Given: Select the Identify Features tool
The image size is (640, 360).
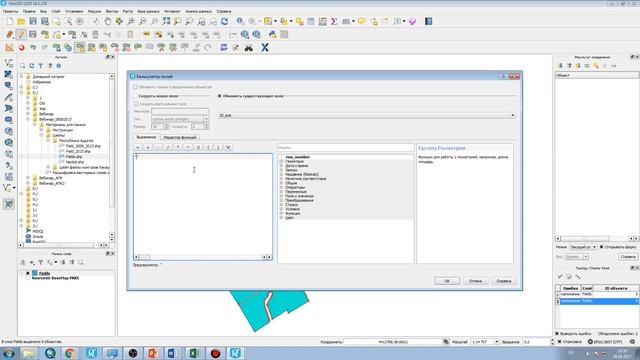Looking at the screenshot, I should click(240, 21).
